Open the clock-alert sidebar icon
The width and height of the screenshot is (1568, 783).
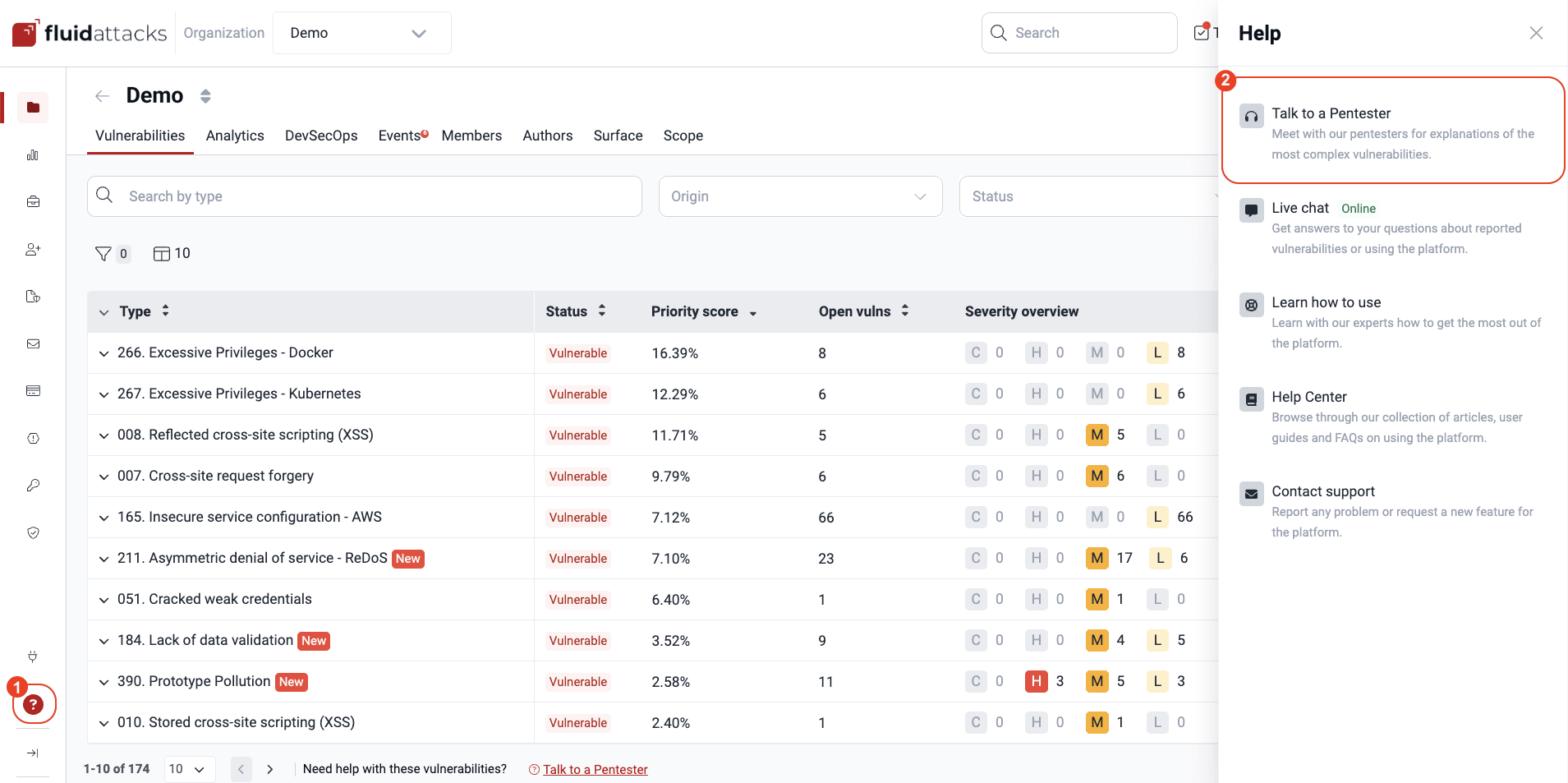(x=33, y=439)
